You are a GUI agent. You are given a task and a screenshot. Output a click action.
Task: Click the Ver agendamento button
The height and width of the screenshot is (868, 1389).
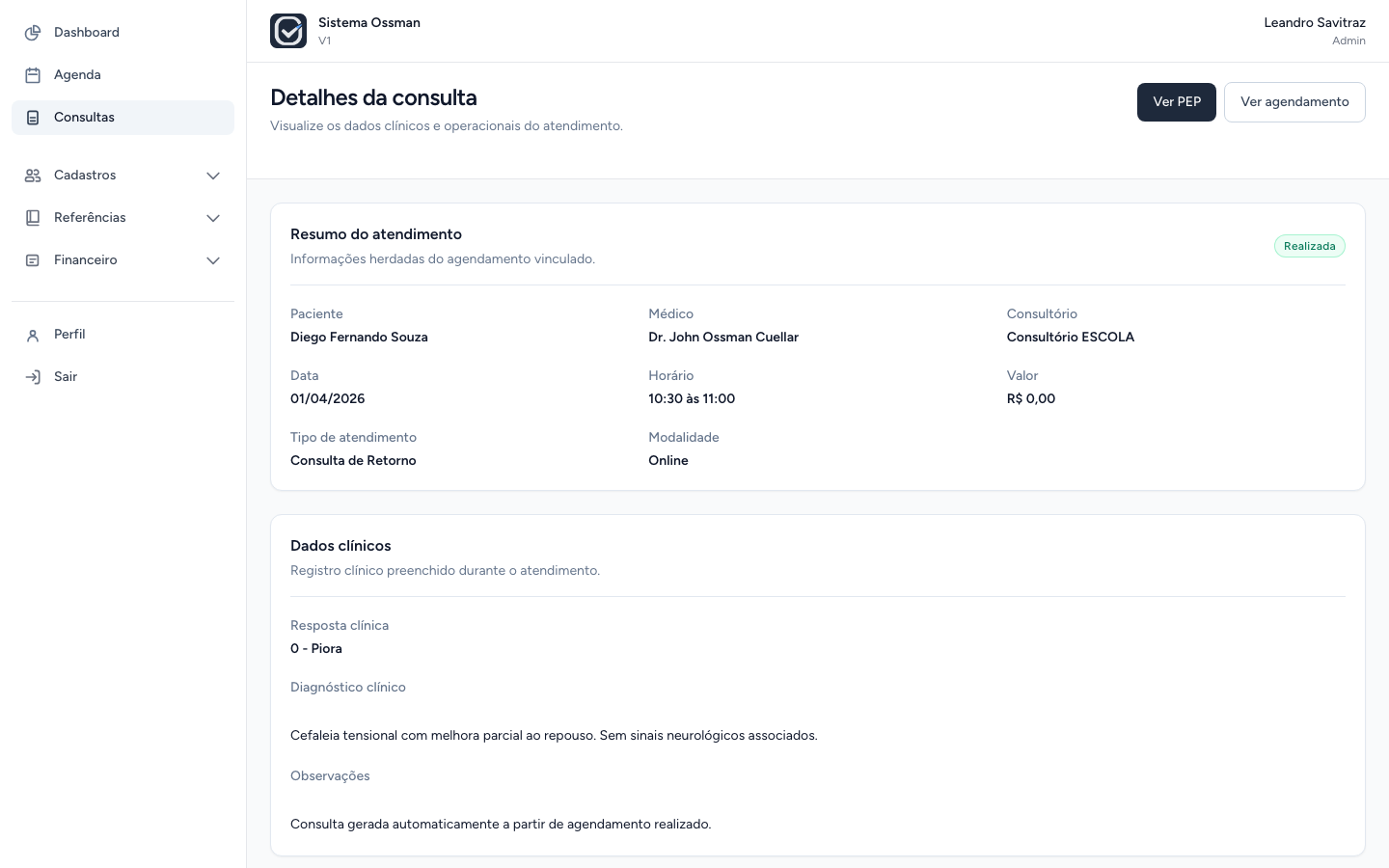[1294, 102]
